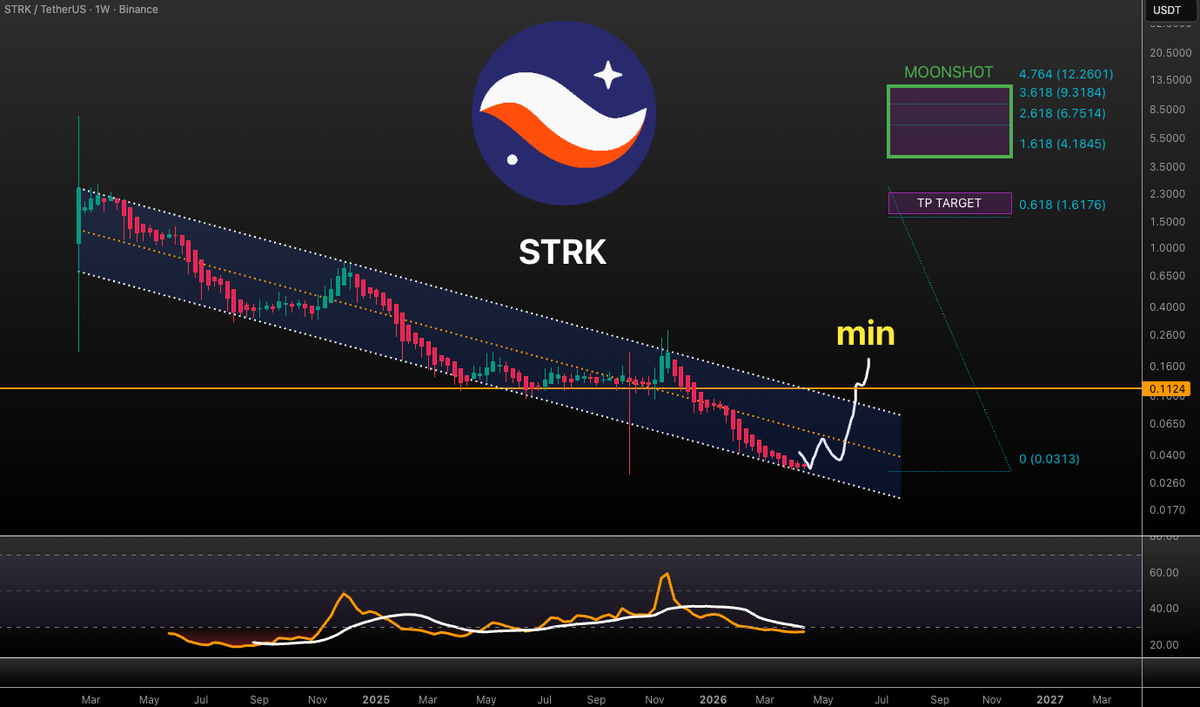Click the orange 0.1124 price label
Viewport: 1200px width, 707px height.
click(x=1167, y=388)
